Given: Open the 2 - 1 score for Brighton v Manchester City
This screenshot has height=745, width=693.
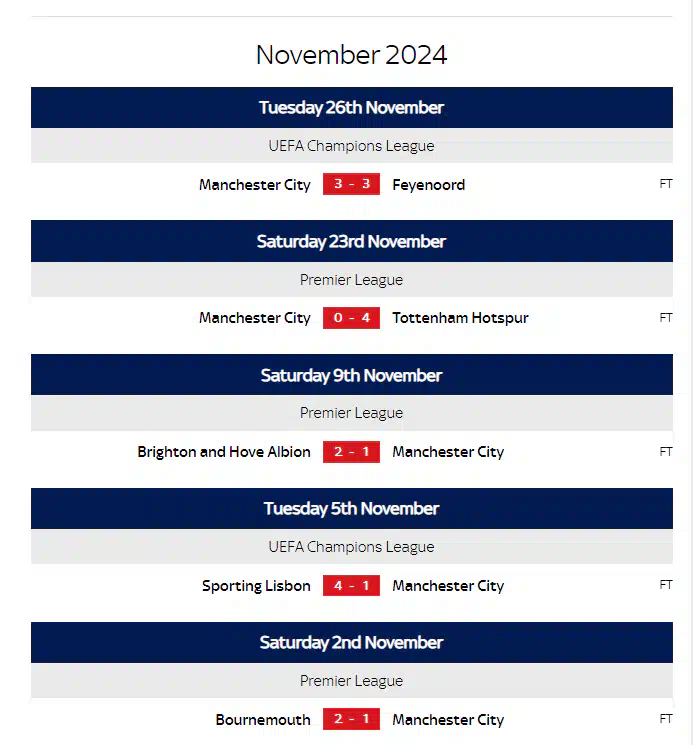Looking at the screenshot, I should 351,452.
